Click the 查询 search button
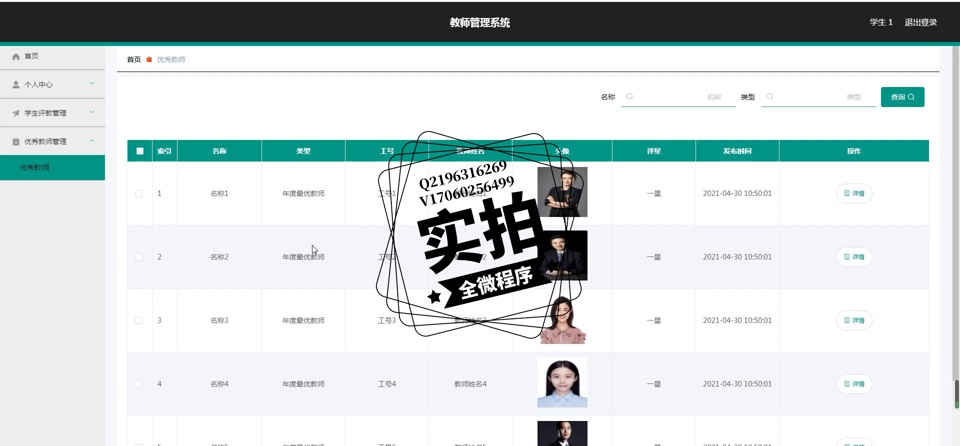The image size is (960, 446). (902, 97)
